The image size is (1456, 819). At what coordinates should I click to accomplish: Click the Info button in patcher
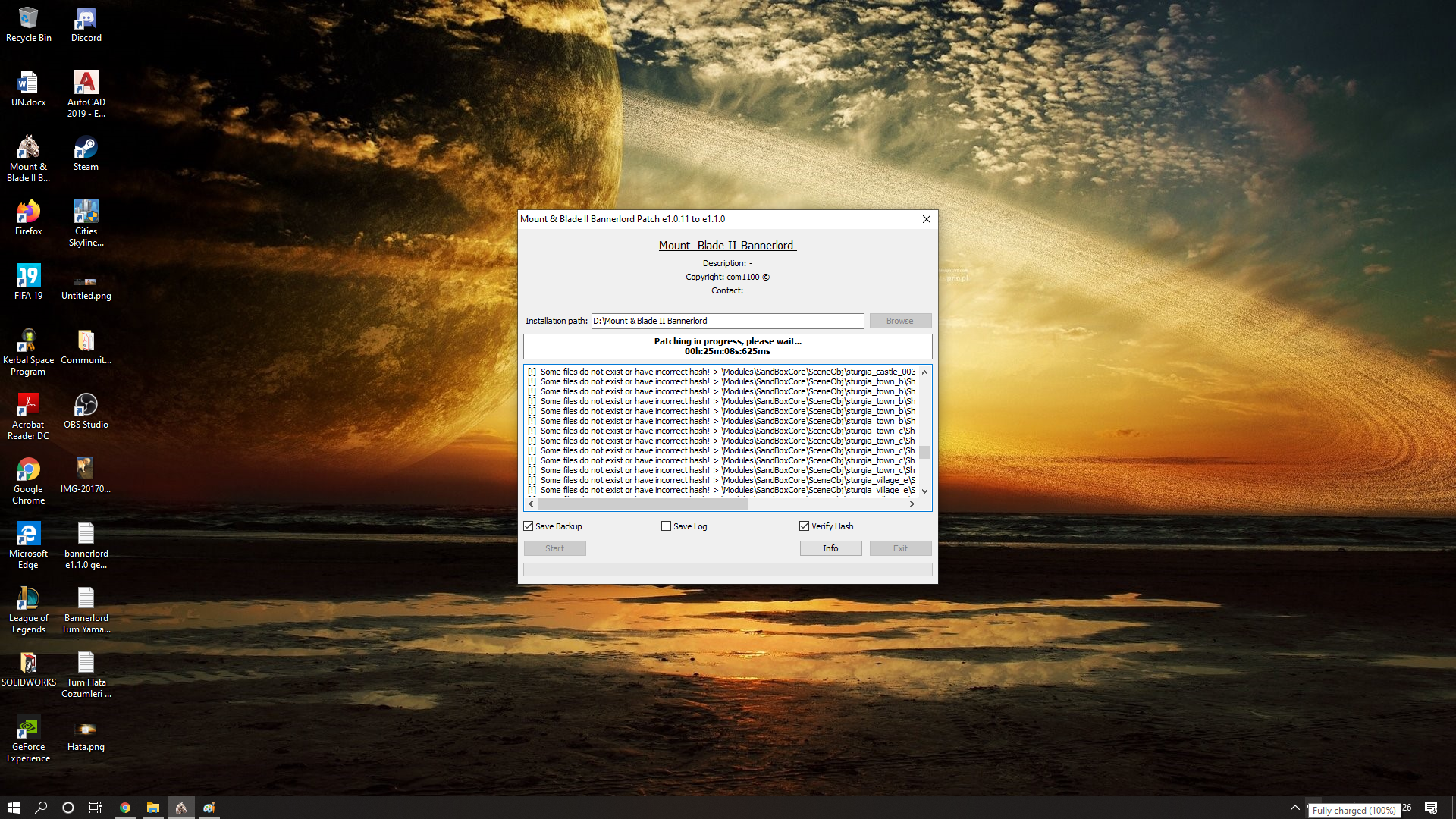(x=830, y=548)
